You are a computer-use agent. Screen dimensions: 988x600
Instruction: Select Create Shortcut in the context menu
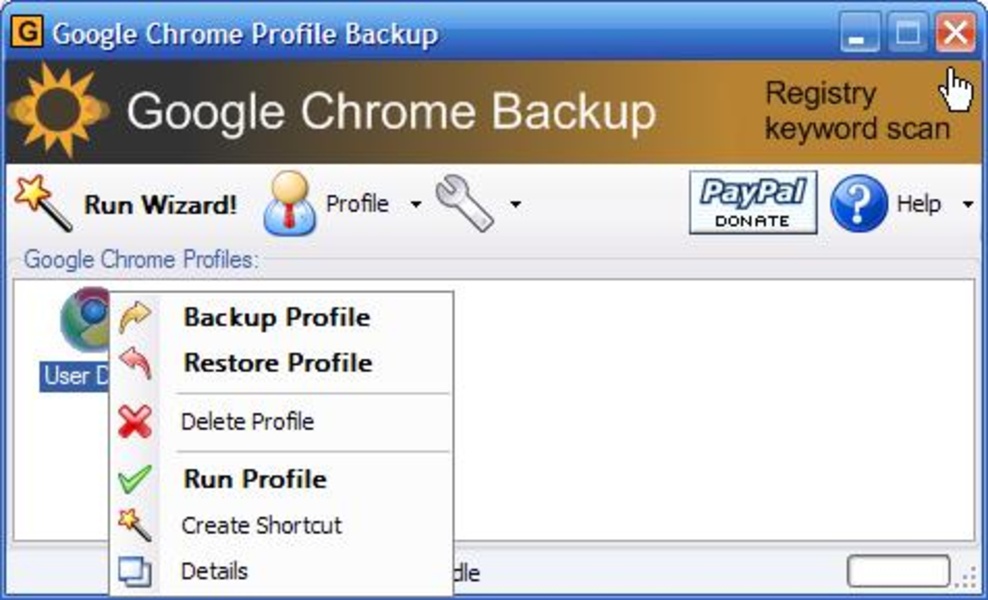(x=261, y=525)
